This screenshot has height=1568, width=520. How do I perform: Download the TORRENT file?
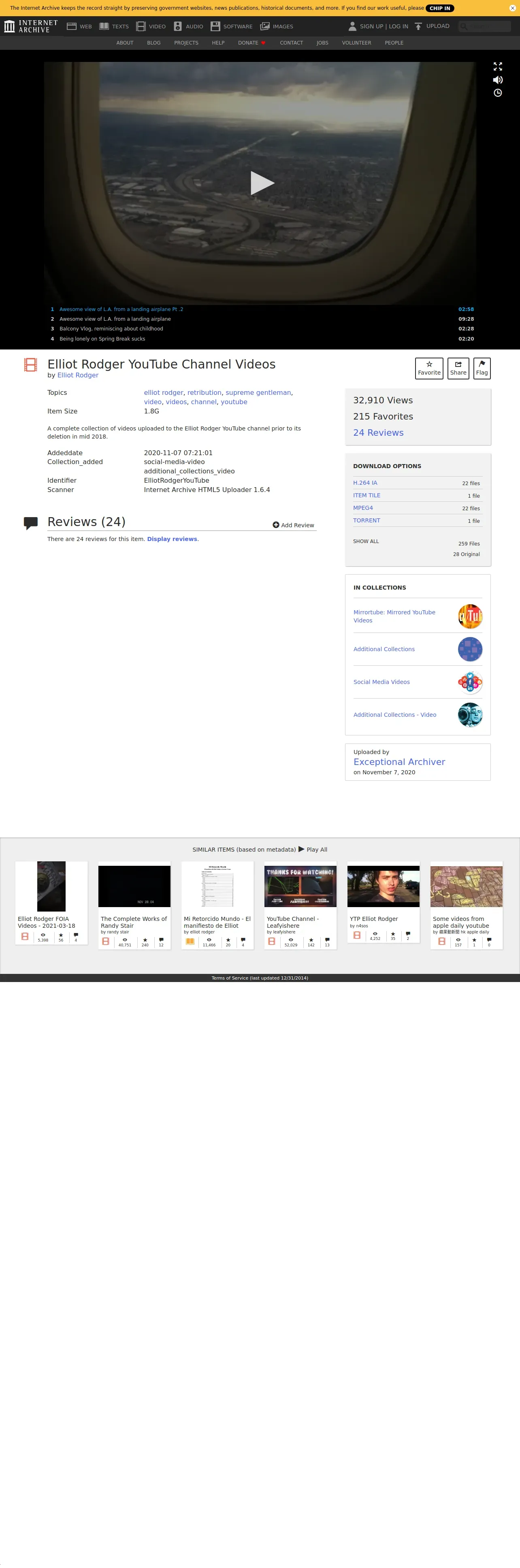pos(367,520)
